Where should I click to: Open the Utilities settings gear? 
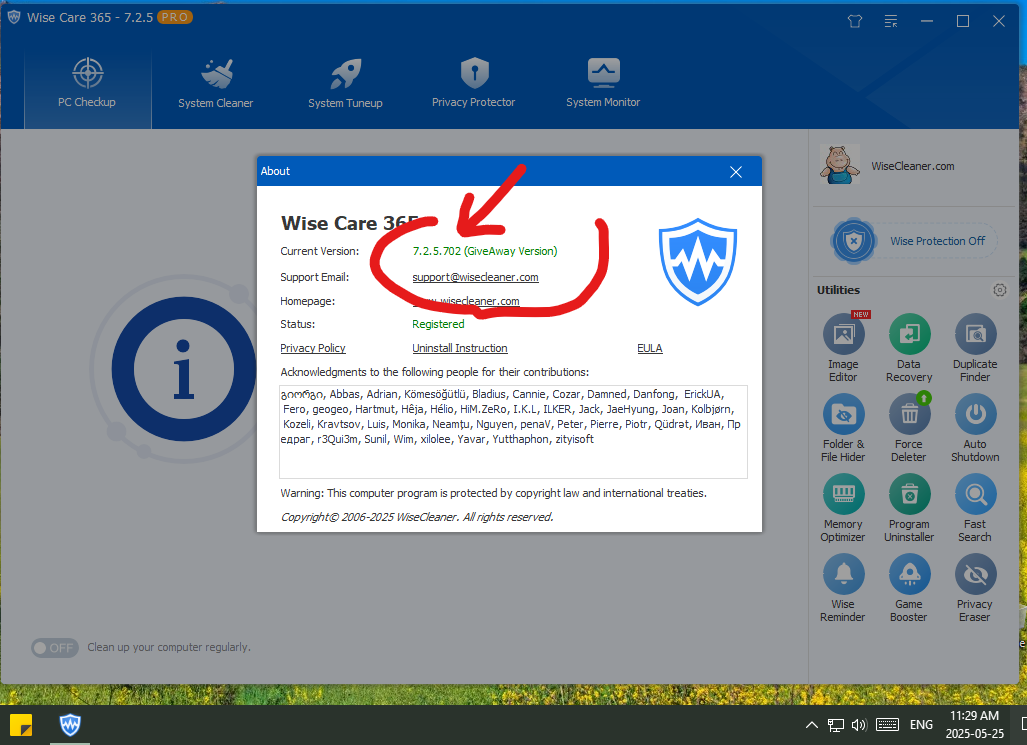pyautogui.click(x=999, y=290)
